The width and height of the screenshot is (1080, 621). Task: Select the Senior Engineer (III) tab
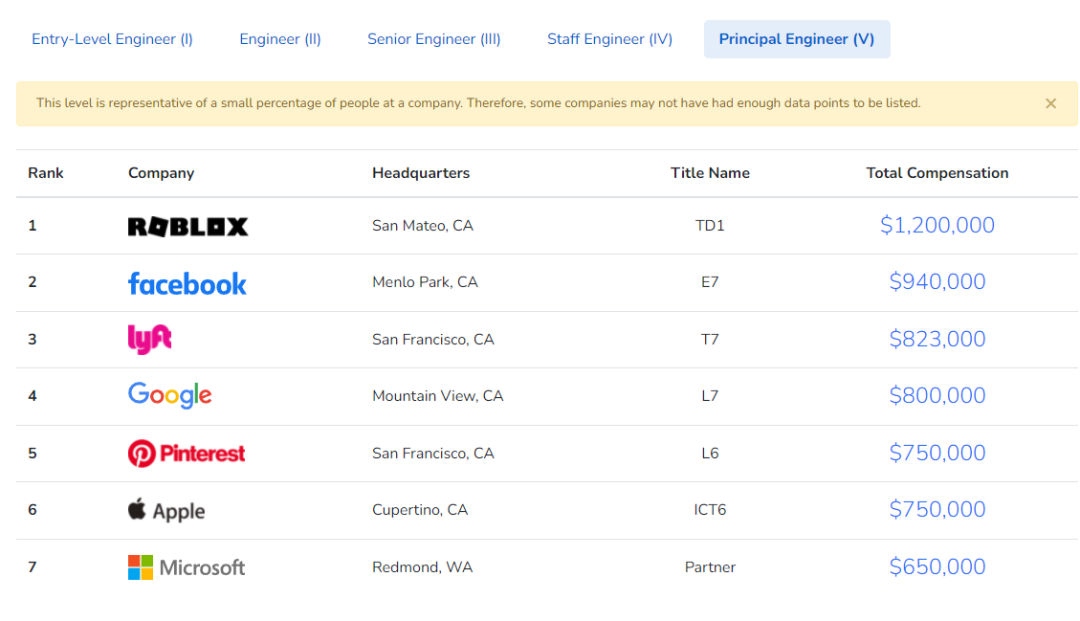434,39
